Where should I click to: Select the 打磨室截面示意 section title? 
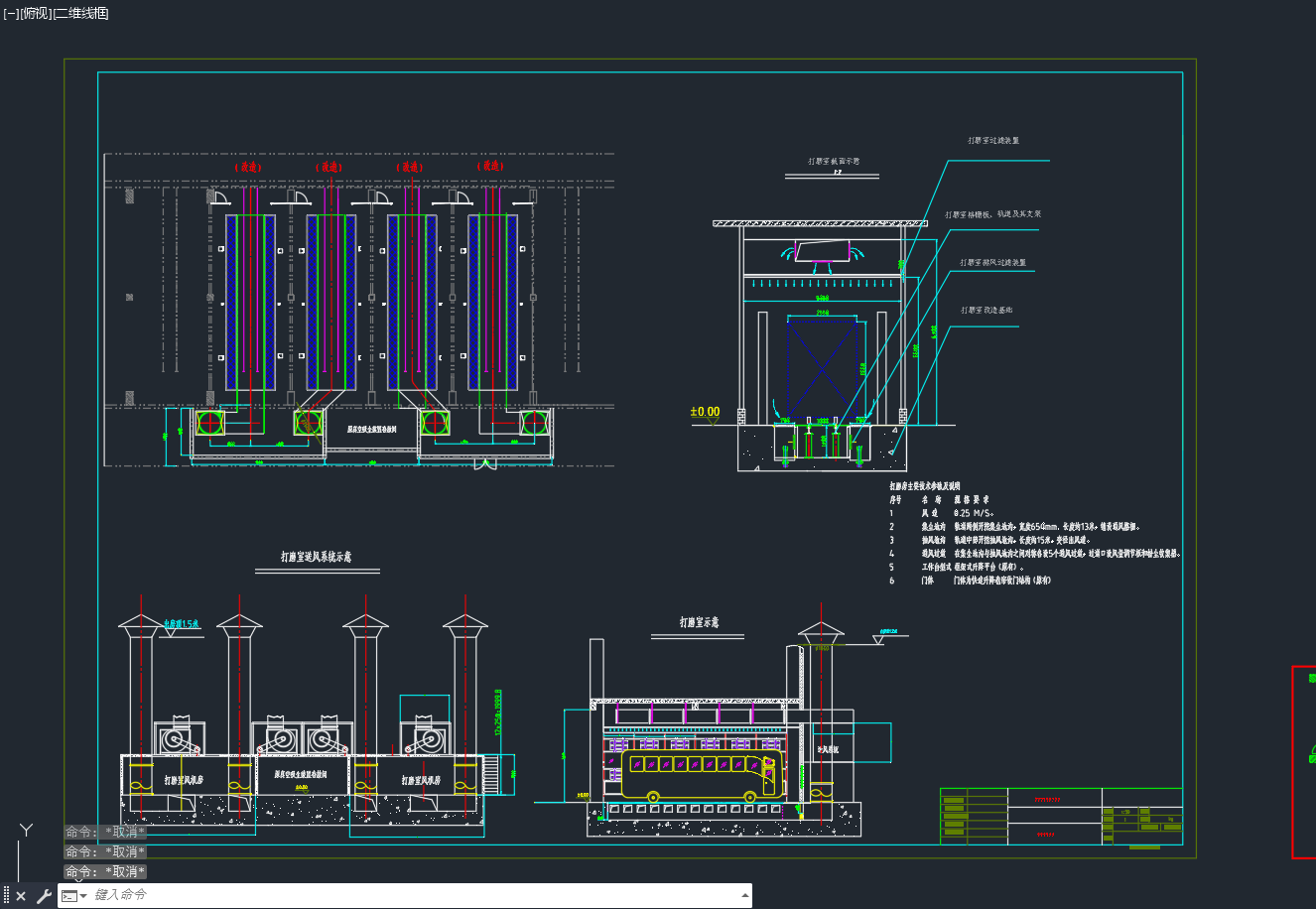click(x=833, y=161)
